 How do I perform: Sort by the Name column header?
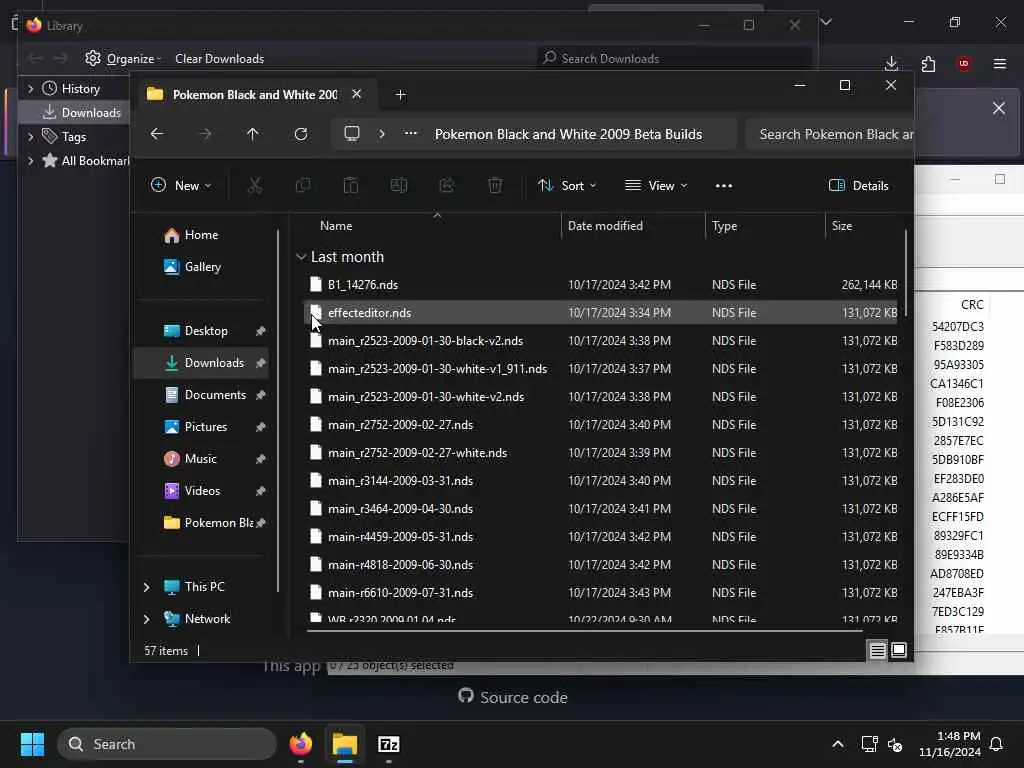(336, 226)
